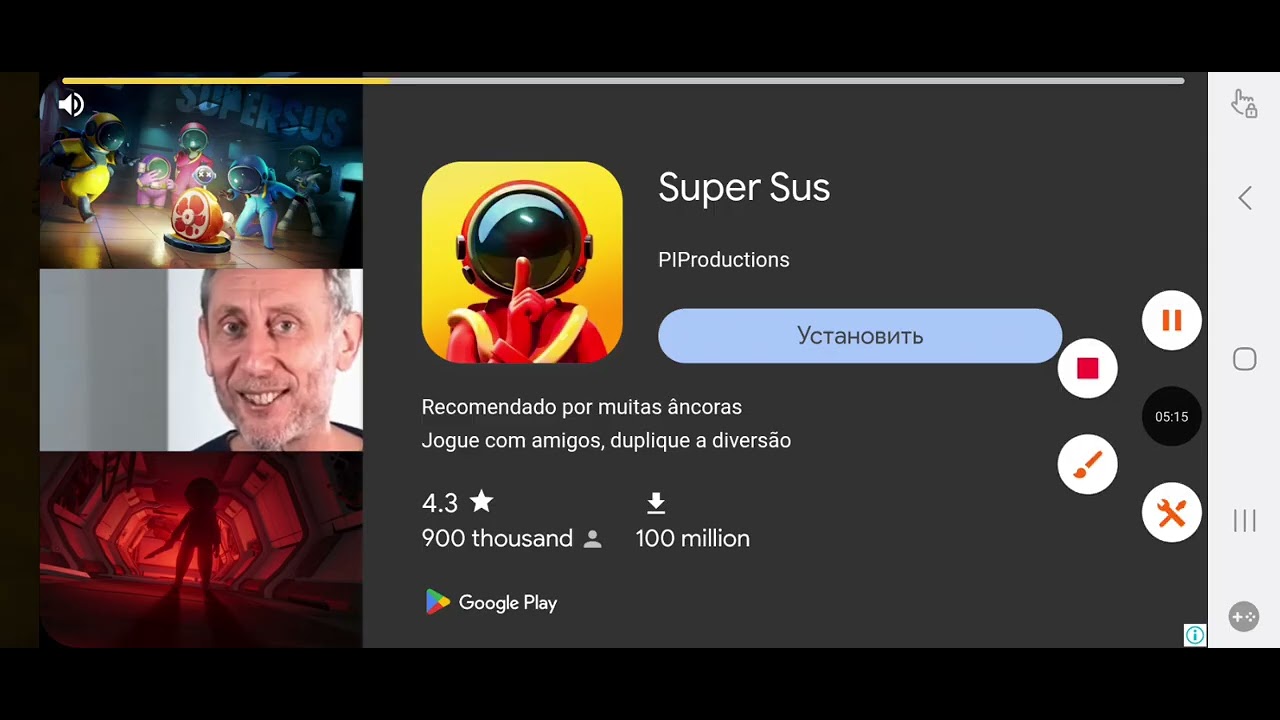Toggle the touch lock hand icon
1280x720 pixels.
pos(1244,104)
